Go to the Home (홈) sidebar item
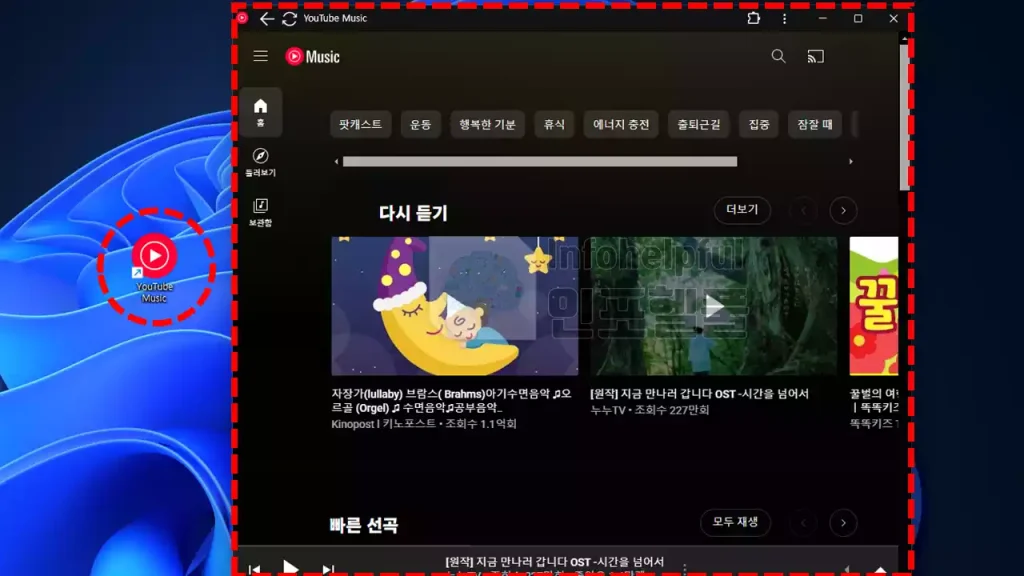Image resolution: width=1024 pixels, height=576 pixels. pyautogui.click(x=261, y=112)
